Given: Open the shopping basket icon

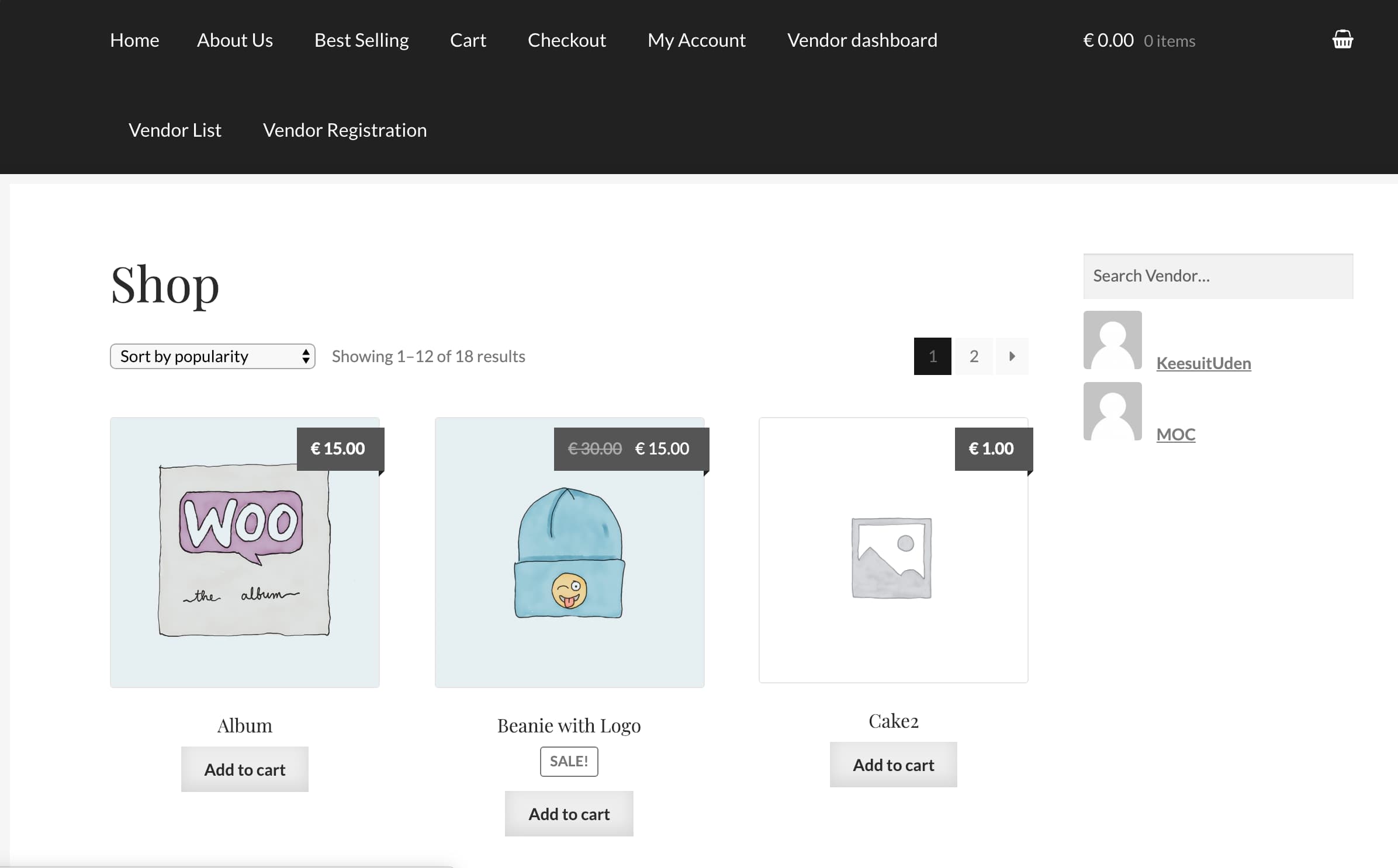Looking at the screenshot, I should click(1342, 40).
